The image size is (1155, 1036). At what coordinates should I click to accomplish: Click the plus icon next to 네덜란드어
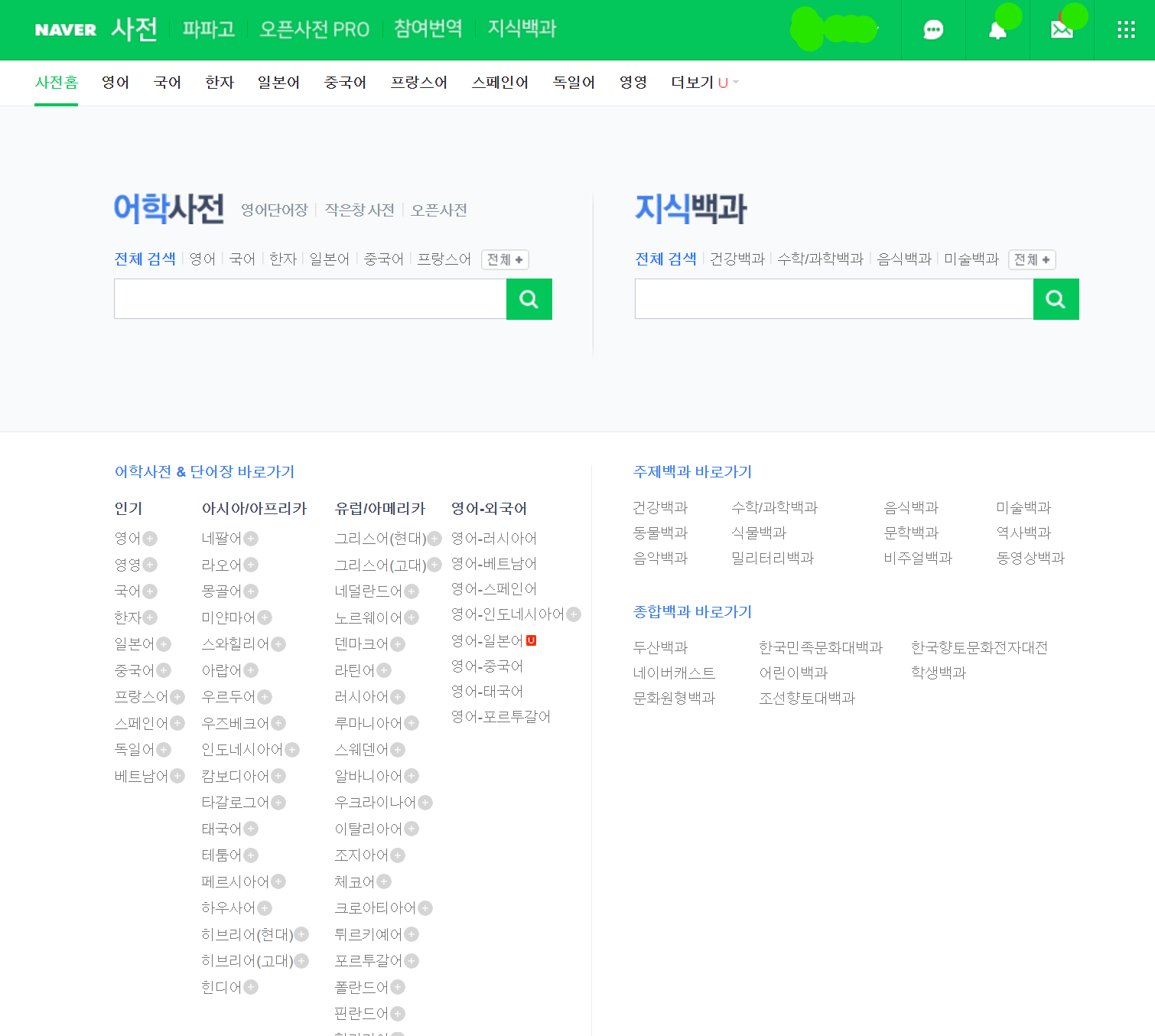[412, 591]
